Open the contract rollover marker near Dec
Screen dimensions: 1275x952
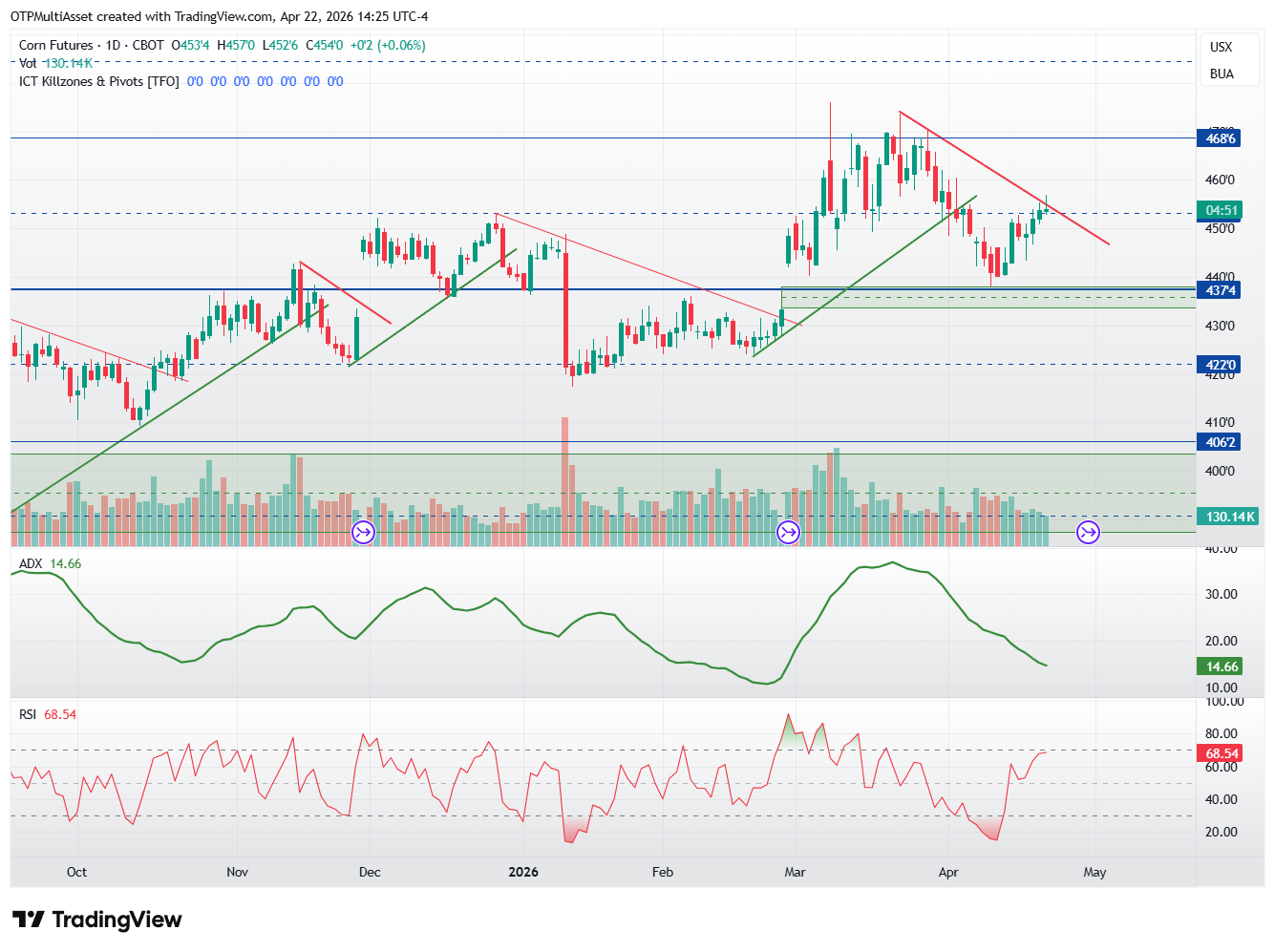point(364,532)
